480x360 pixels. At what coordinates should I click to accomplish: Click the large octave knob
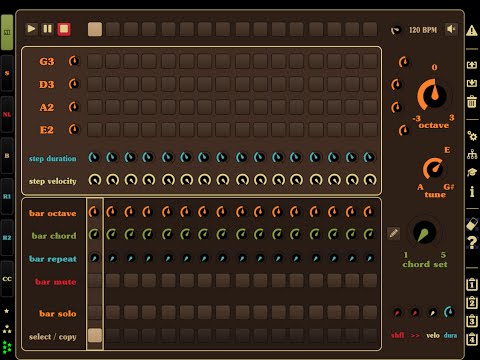(432, 95)
